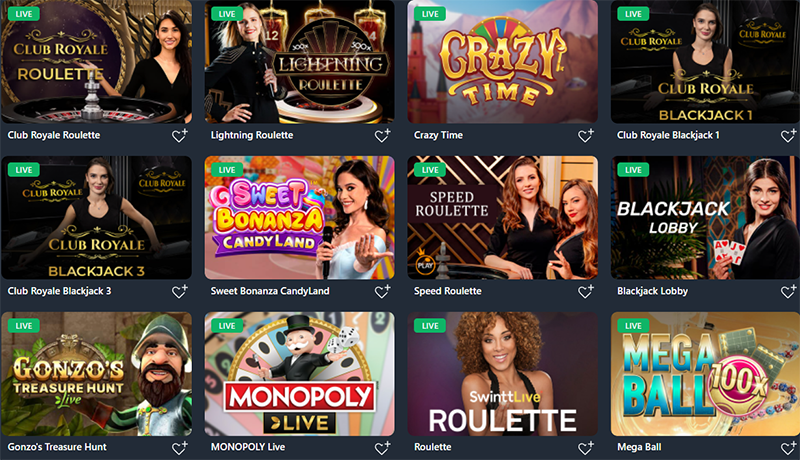Screen dimensions: 800x460
Task: Add SwinttLive Roulette to favorites
Action: tap(585, 448)
